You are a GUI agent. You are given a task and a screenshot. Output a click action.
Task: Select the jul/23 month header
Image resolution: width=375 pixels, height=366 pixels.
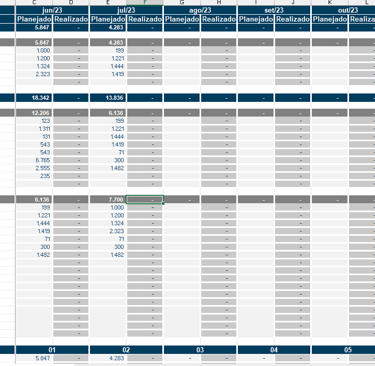[126, 10]
